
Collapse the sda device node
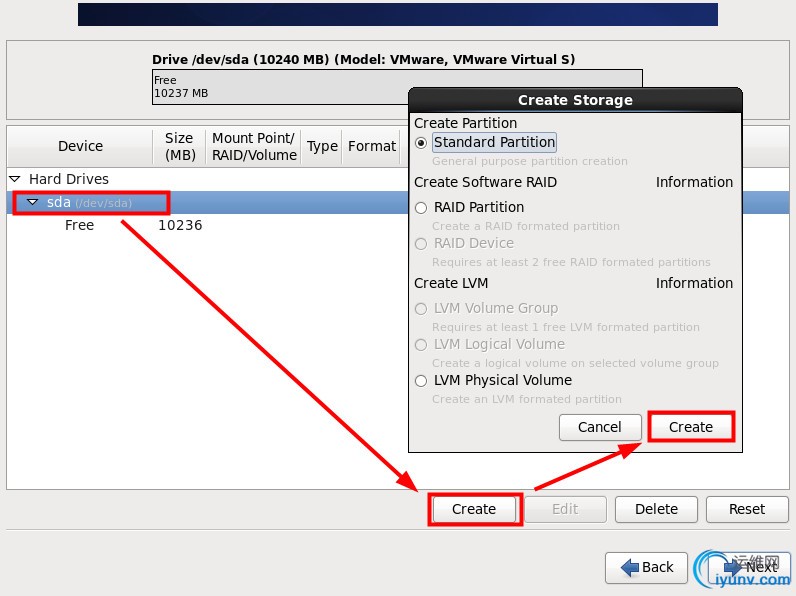click(32, 202)
